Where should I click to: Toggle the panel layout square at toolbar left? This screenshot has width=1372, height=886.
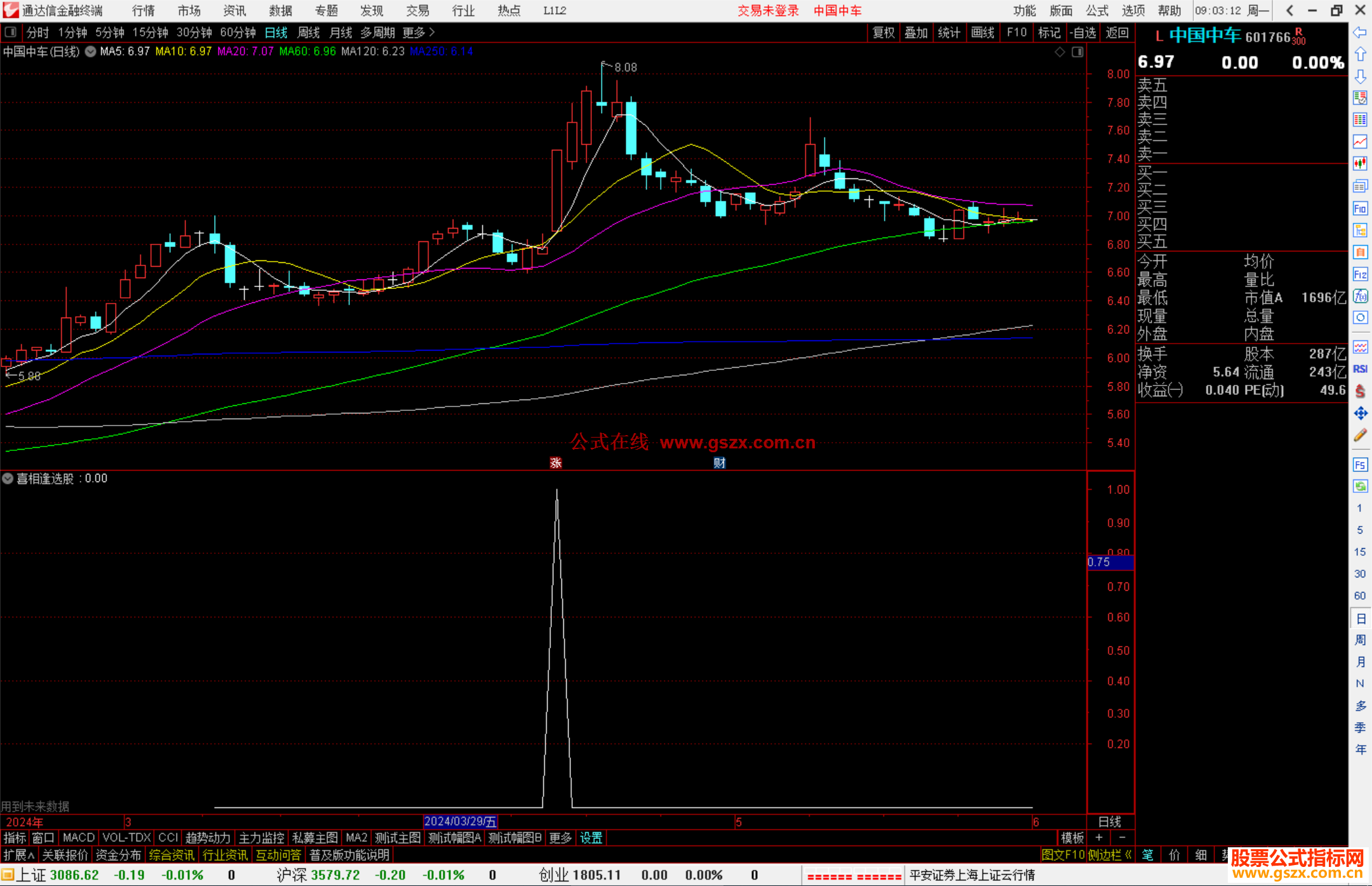click(10, 32)
